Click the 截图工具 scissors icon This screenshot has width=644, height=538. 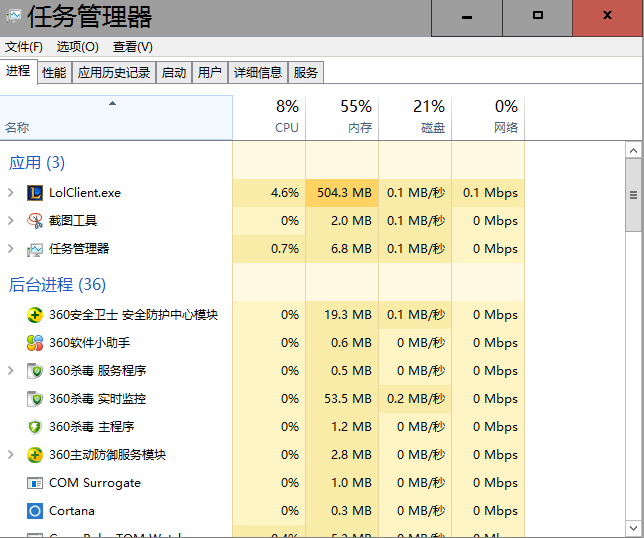tap(35, 221)
